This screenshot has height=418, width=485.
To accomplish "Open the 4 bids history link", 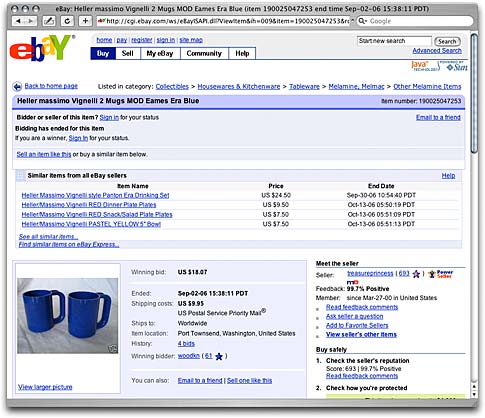I will point(186,344).
